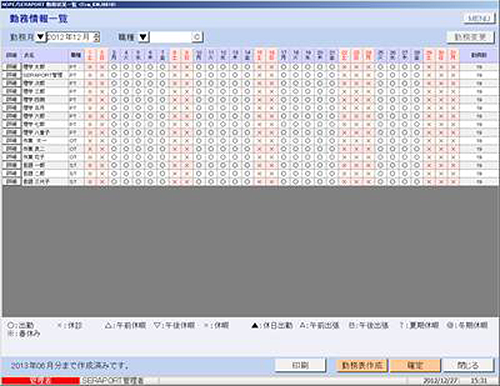
Task: Click the 印刷 print button
Action: click(300, 365)
